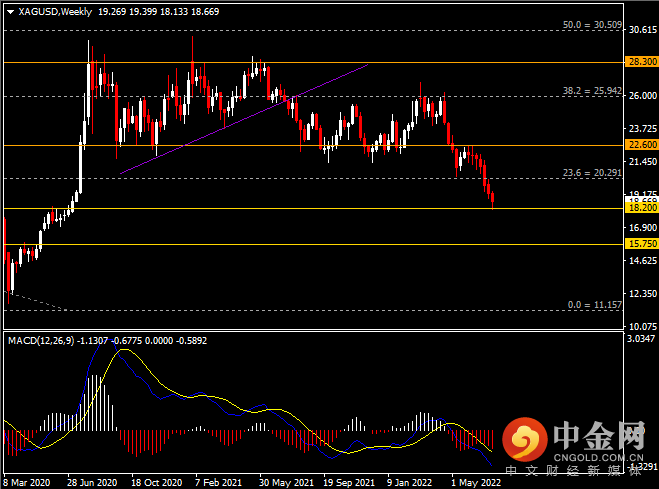Select the 18.200 yellow price label

[641, 208]
